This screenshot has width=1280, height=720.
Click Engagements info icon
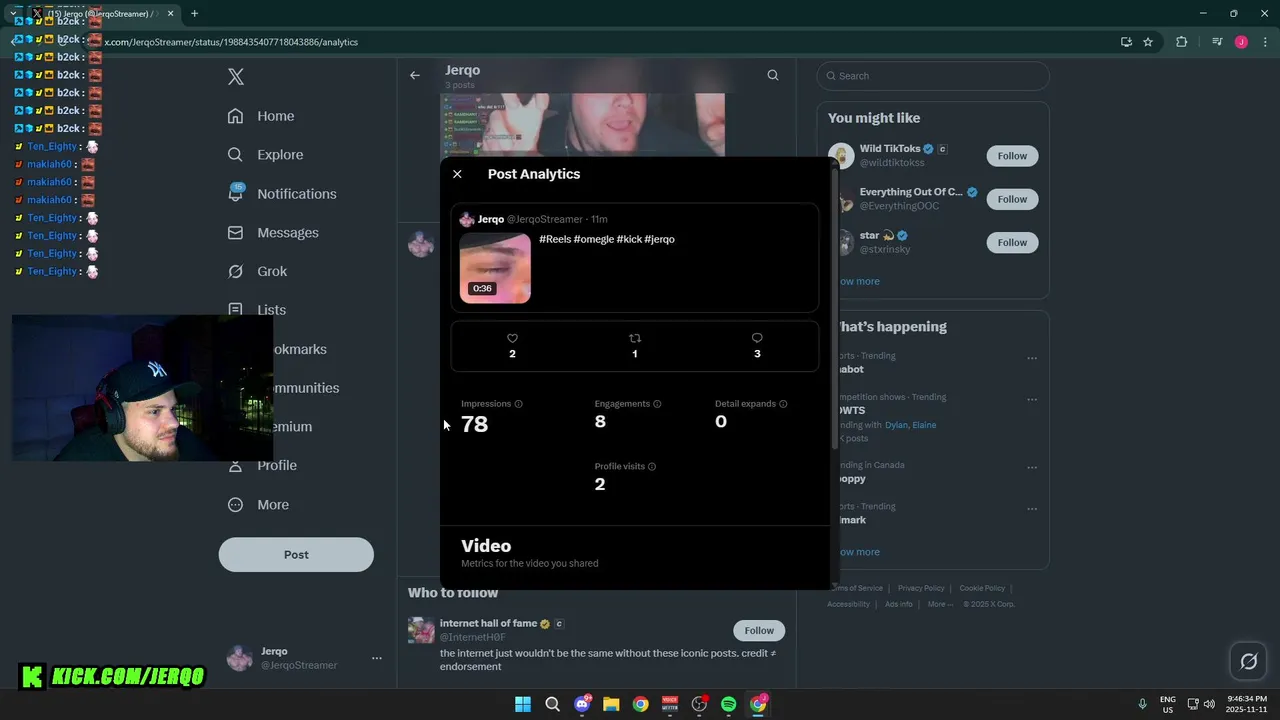coord(657,404)
